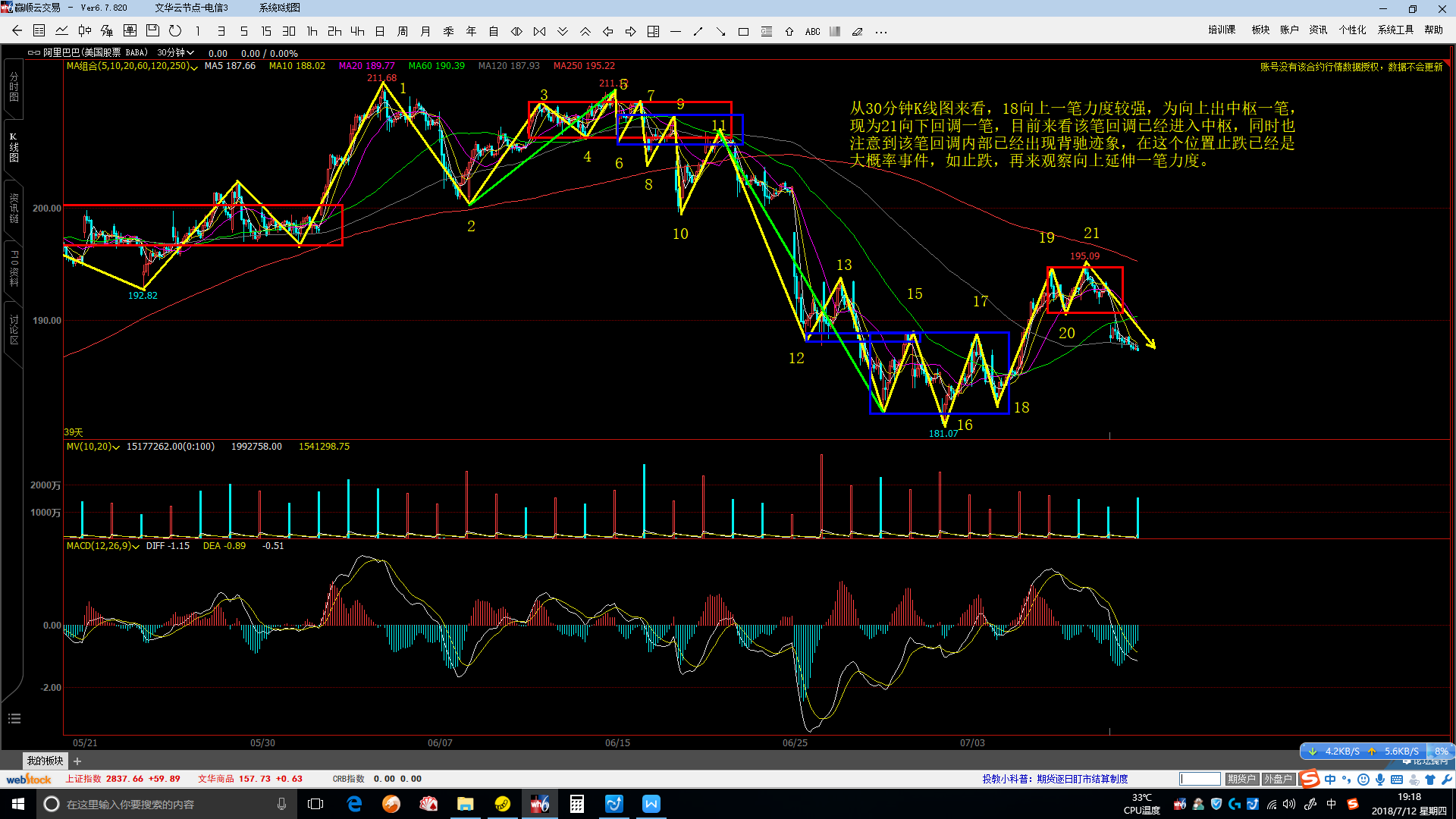Viewport: 1456px width, 819px height.
Task: Select the candlestick K-line chart icon
Action: [85, 31]
